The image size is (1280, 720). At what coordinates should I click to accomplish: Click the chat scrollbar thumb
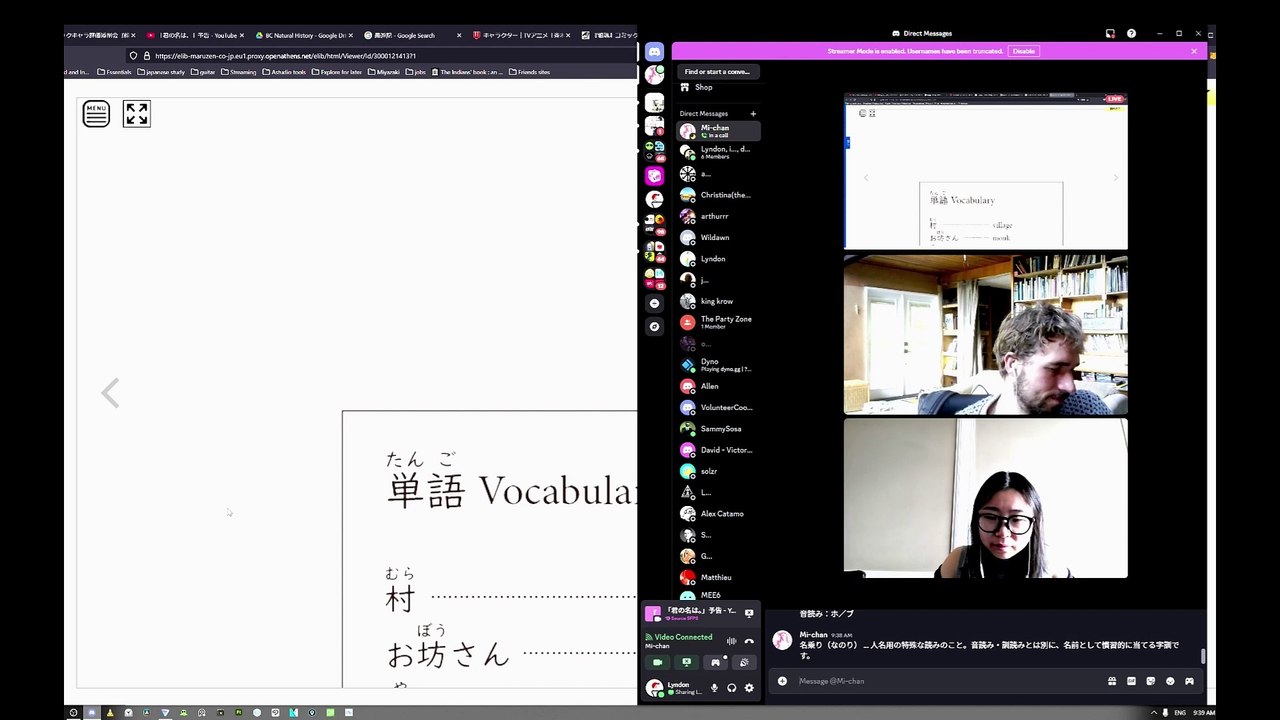(1203, 656)
